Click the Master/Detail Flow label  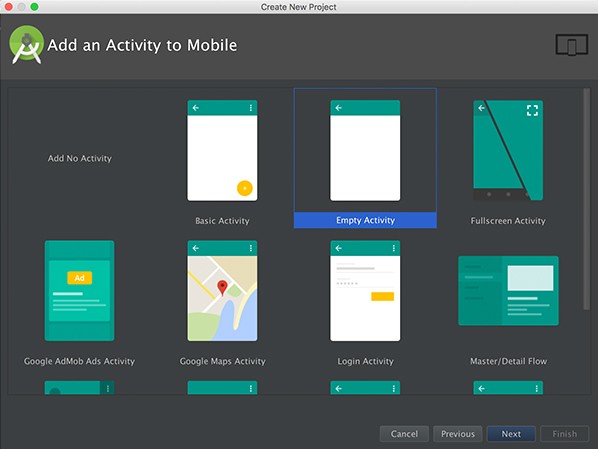pyautogui.click(x=508, y=361)
